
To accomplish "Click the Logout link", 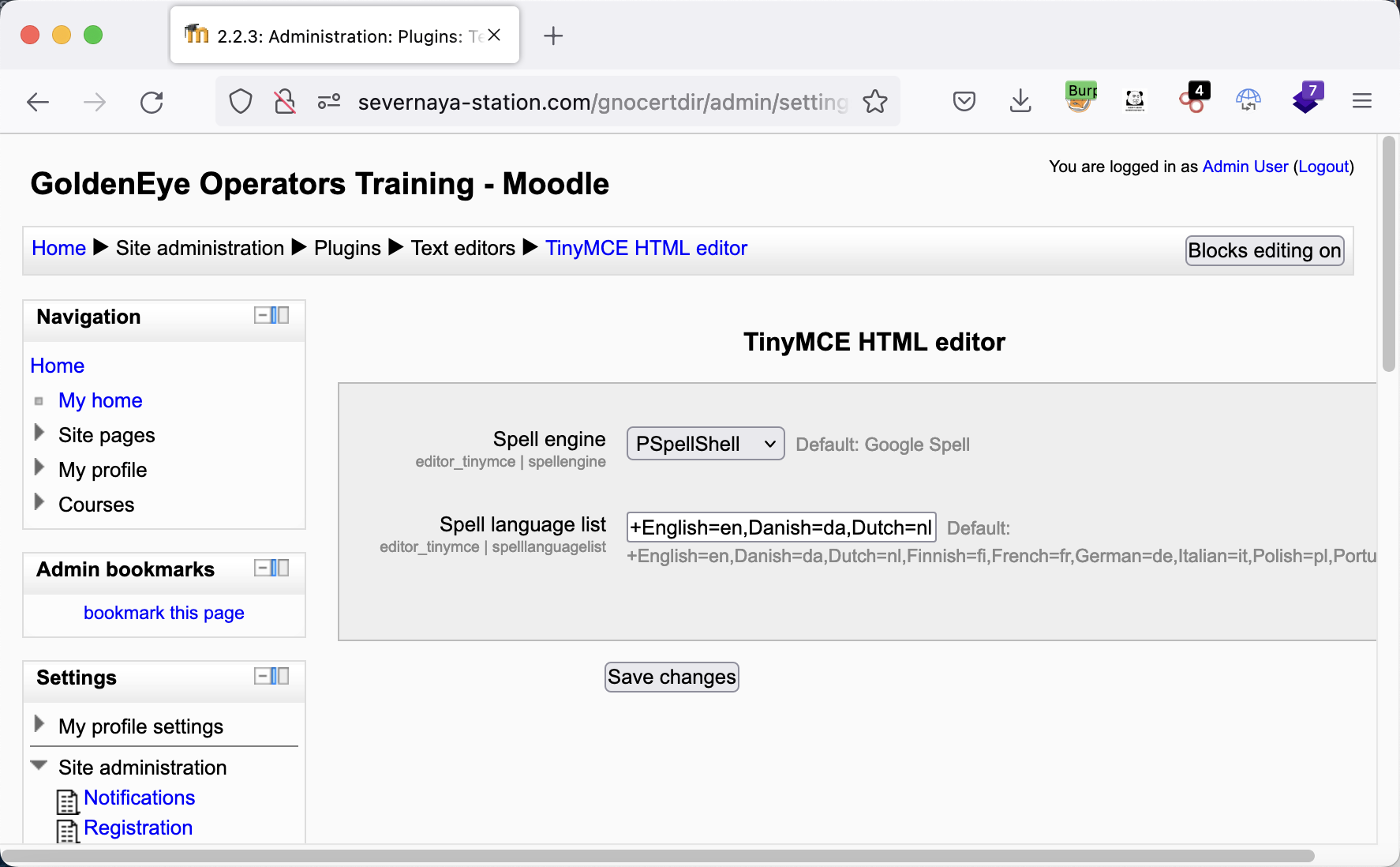I will (1323, 167).
